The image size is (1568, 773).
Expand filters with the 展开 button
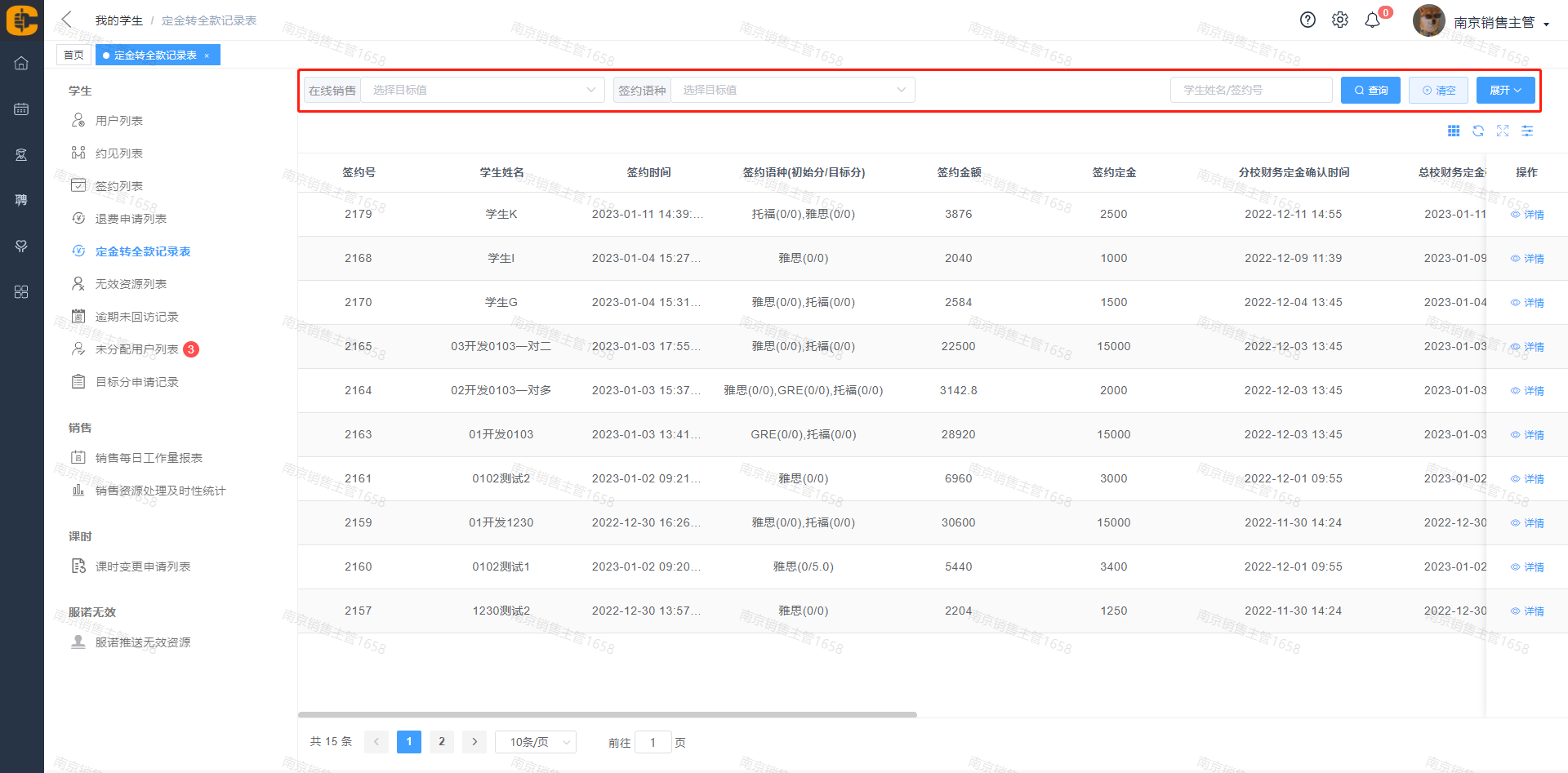click(x=1505, y=90)
